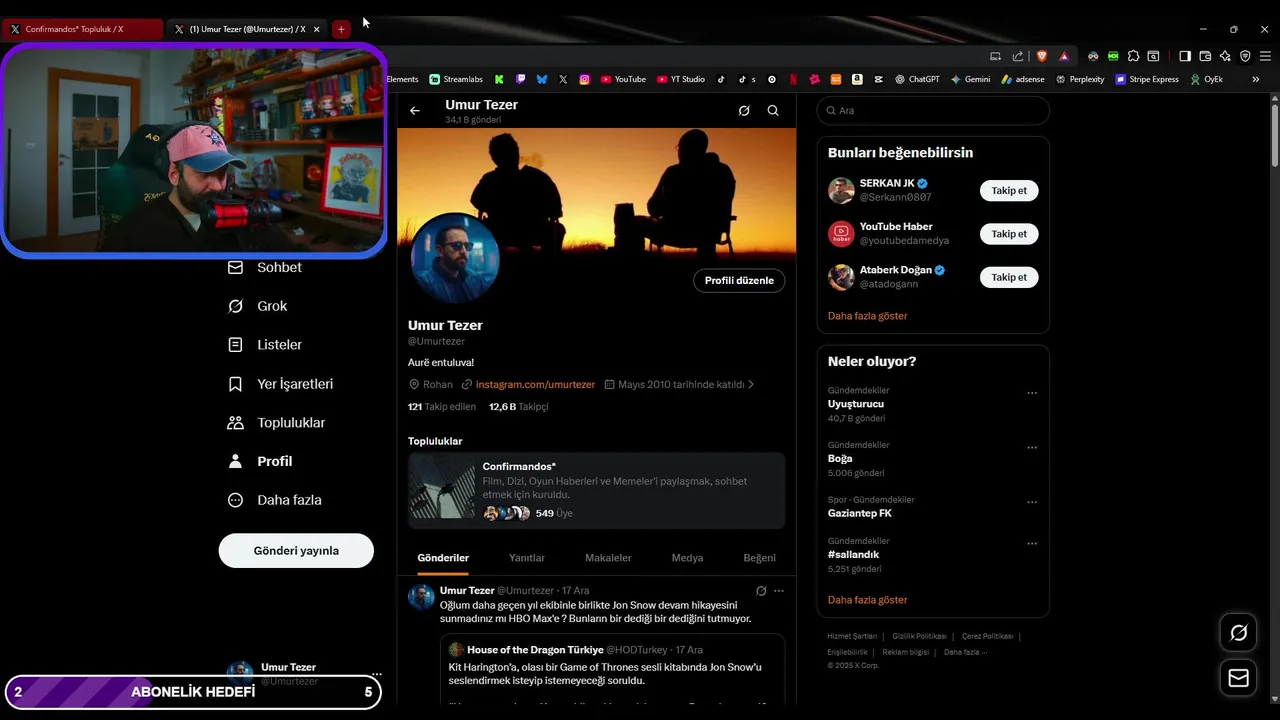
Task: Open Topluluklar in the sidebar
Action: [277, 423]
